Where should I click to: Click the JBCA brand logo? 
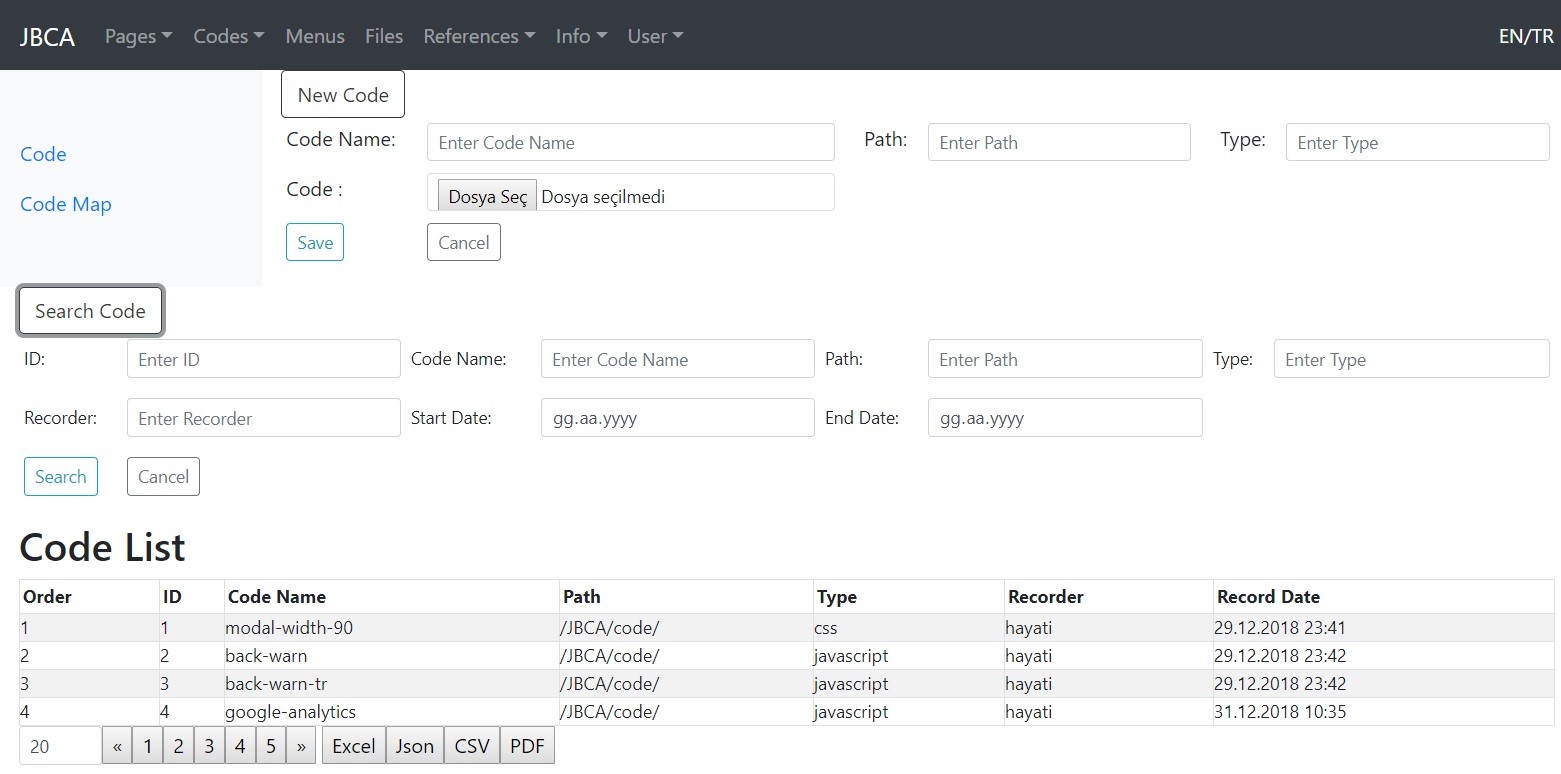47,36
